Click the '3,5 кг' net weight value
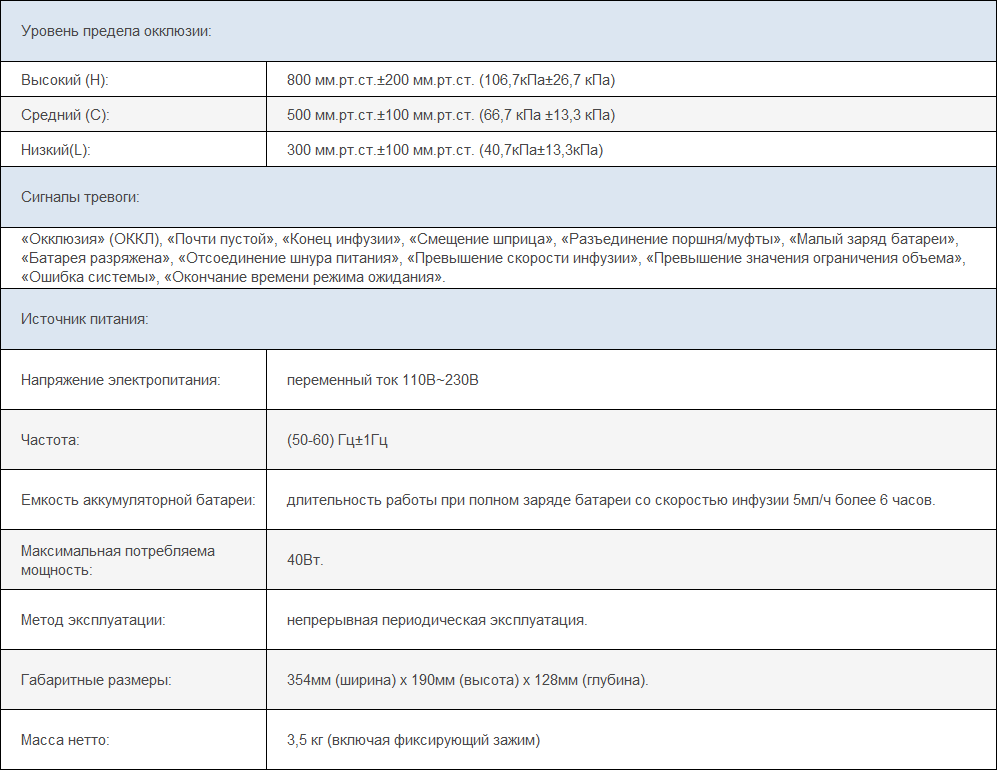Screen dimensions: 998x771 tap(413, 740)
